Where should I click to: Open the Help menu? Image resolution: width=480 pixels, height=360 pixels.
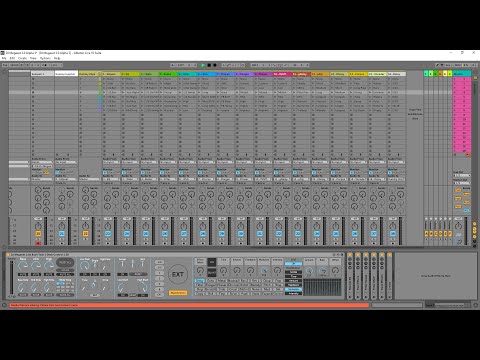pos(57,58)
